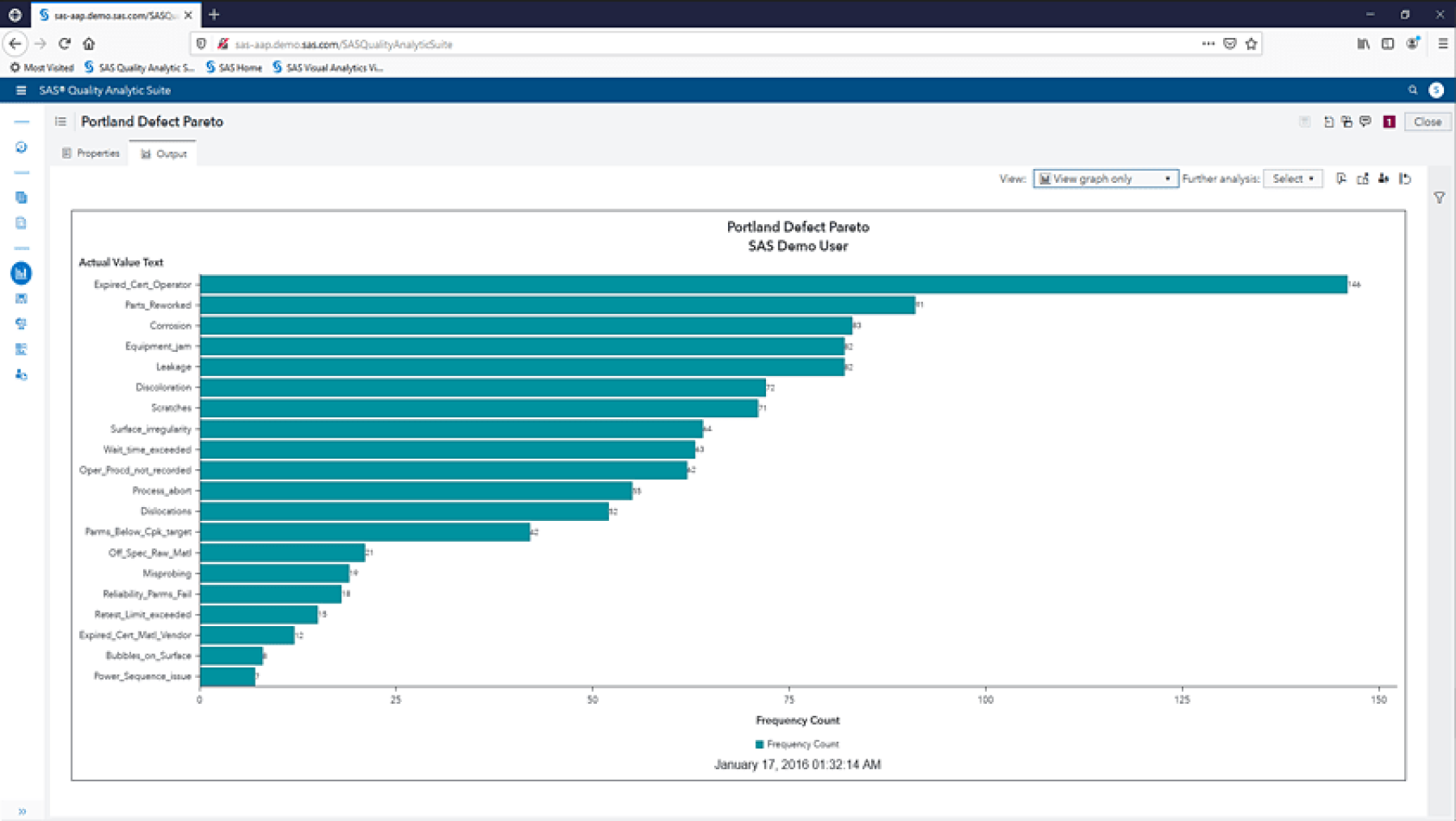Open the SAS Visual Analytics bookmark
This screenshot has height=821, width=1456.
pyautogui.click(x=328, y=68)
